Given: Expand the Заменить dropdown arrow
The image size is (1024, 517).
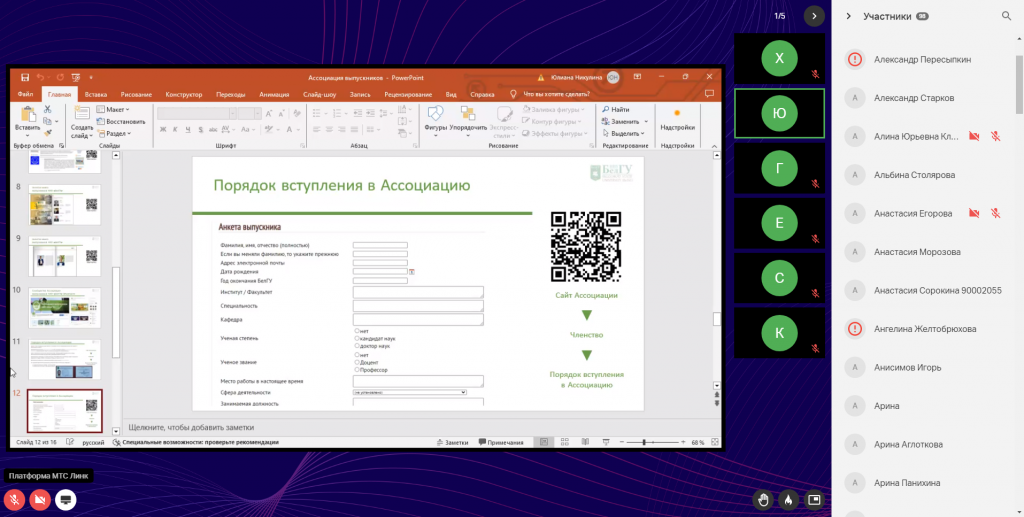Looking at the screenshot, I should (x=646, y=121).
